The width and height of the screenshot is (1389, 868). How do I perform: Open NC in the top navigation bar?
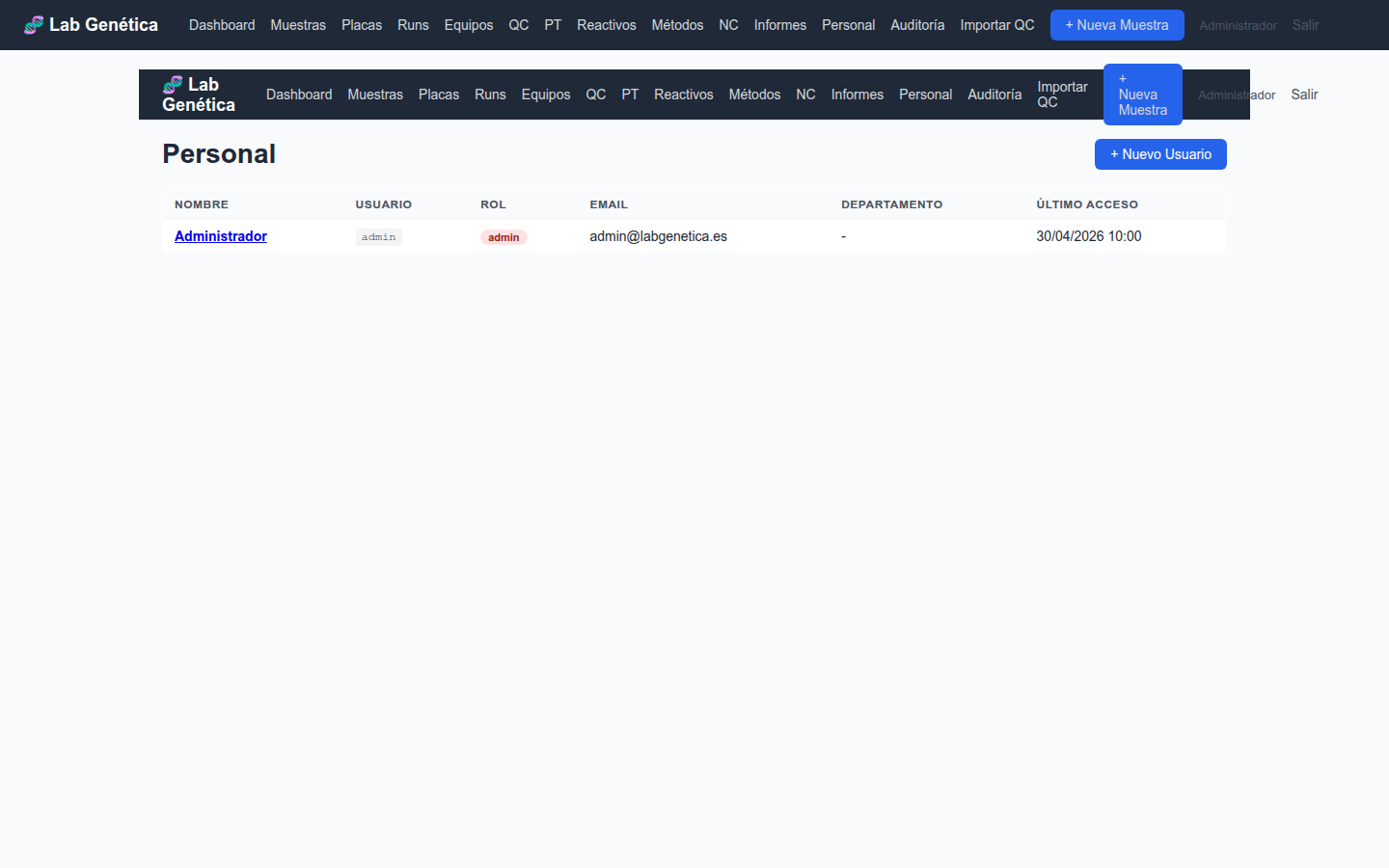click(728, 25)
